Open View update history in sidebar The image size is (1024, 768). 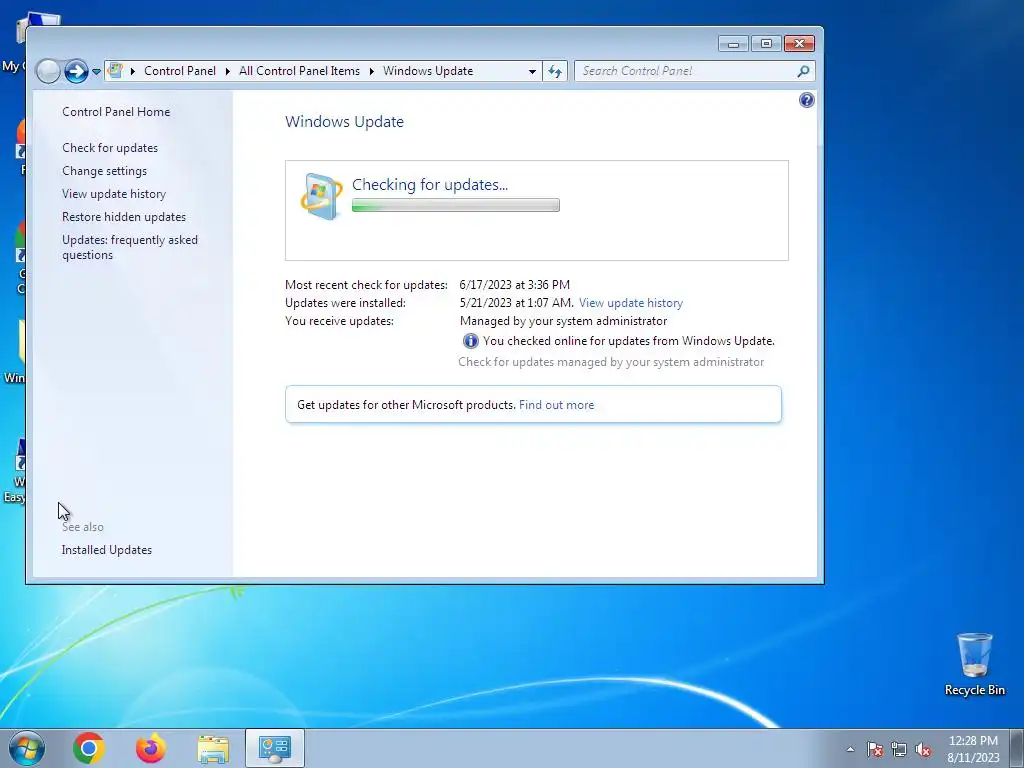[114, 194]
